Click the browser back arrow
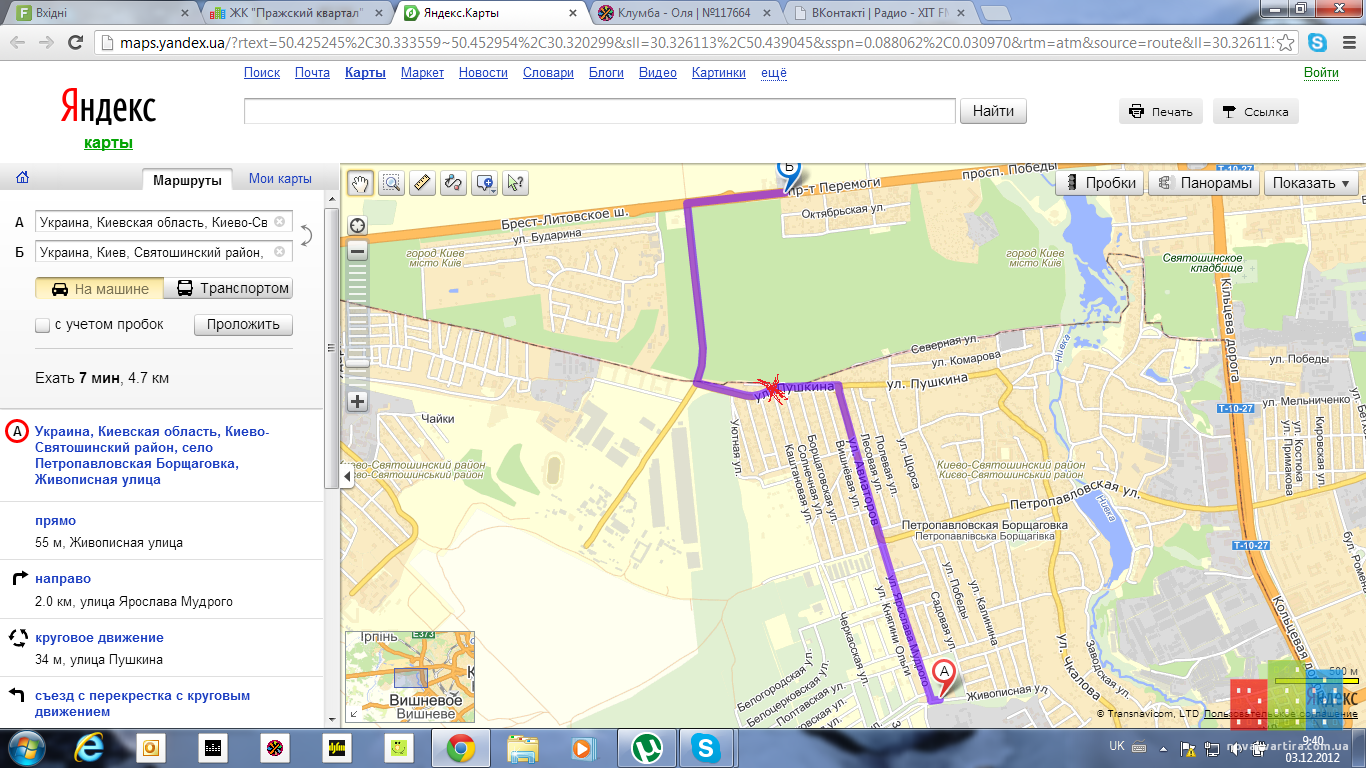1366x768 pixels. pyautogui.click(x=17, y=43)
